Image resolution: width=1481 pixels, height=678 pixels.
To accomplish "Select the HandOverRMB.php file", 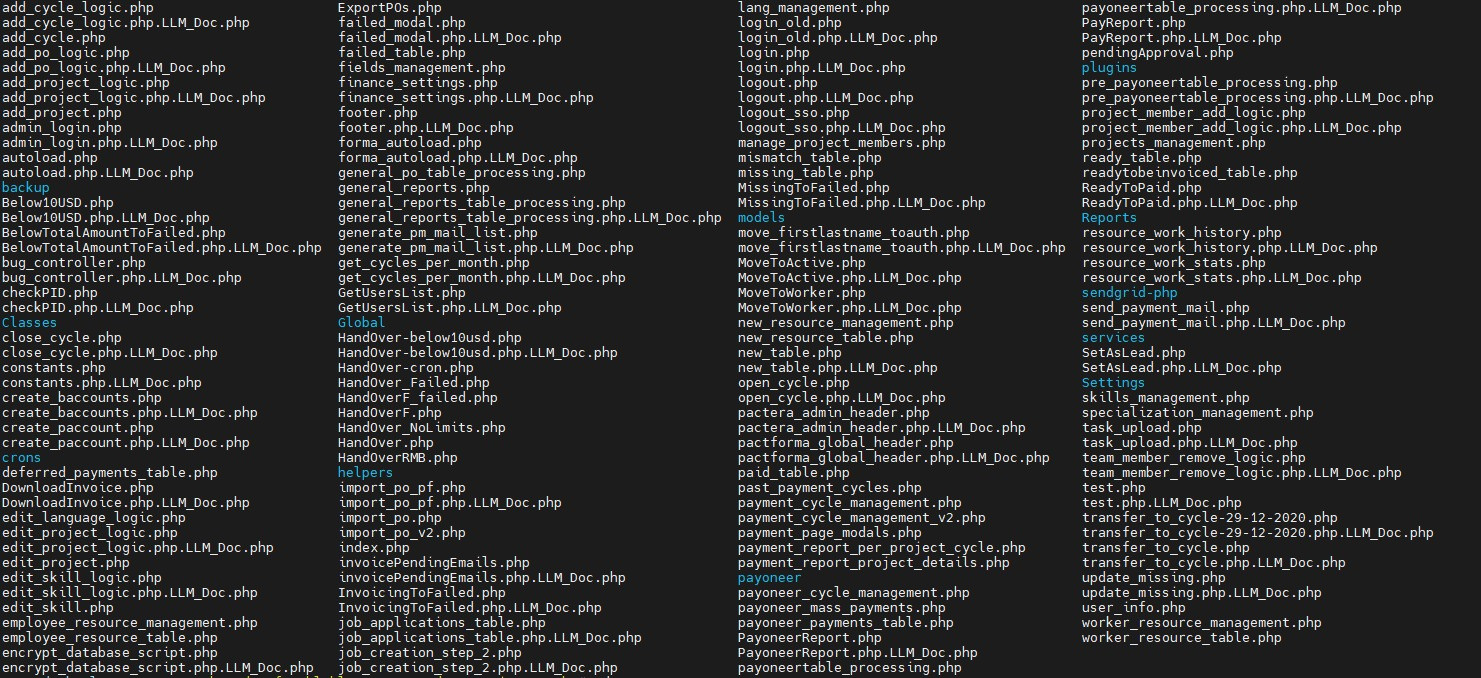I will tap(398, 458).
